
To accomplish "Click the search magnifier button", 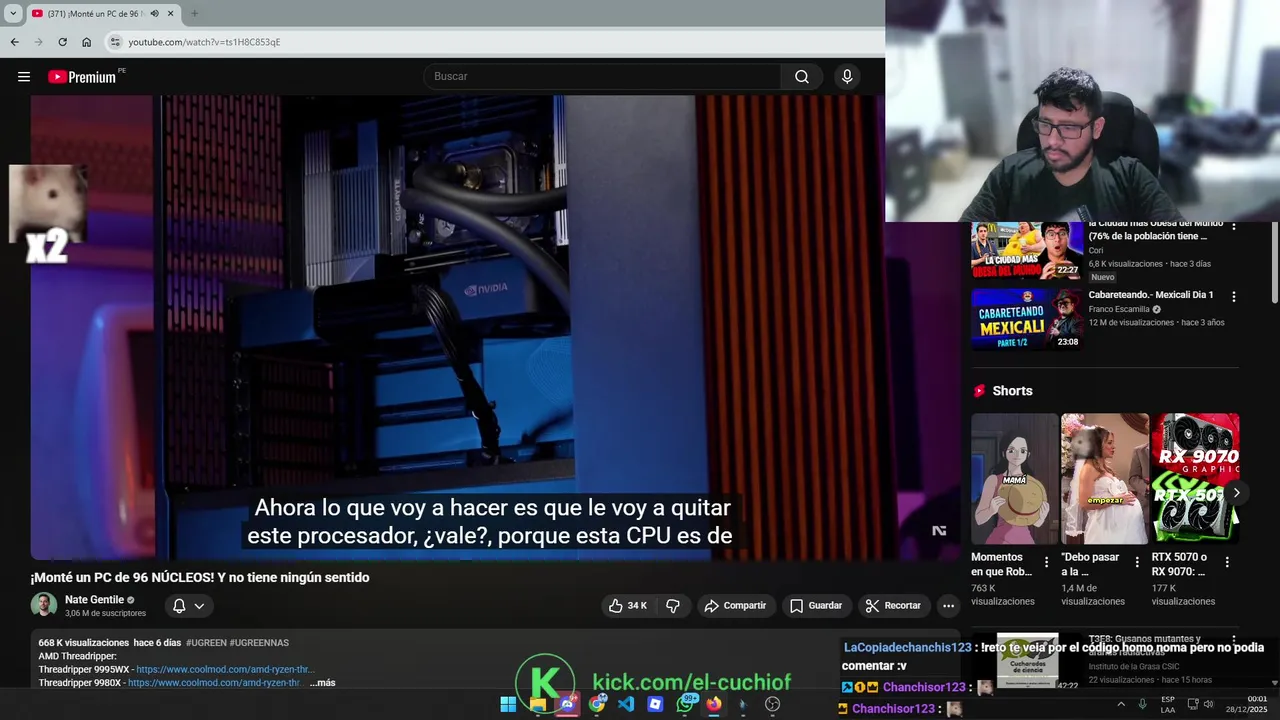I will pyautogui.click(x=802, y=77).
